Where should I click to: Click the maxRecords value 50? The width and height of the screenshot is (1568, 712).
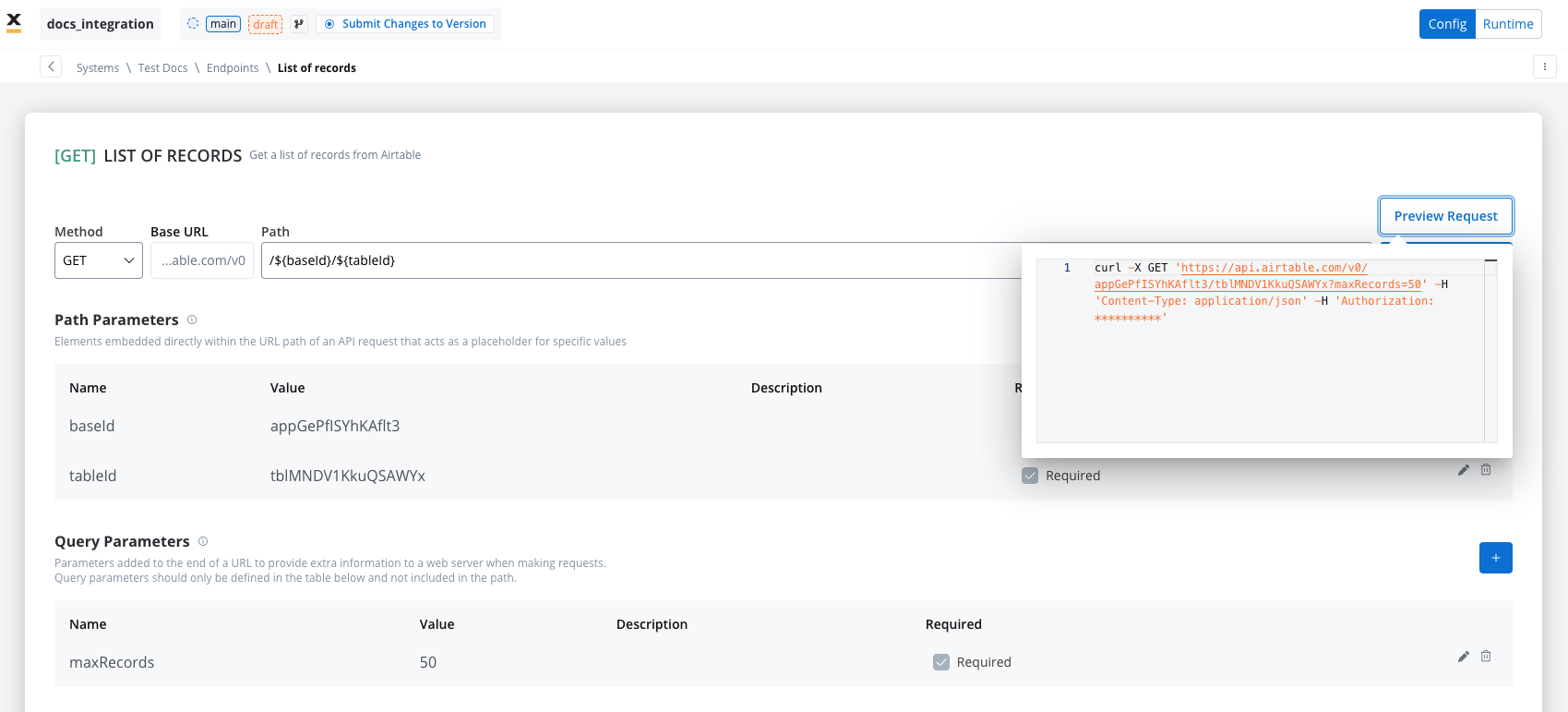pos(428,662)
